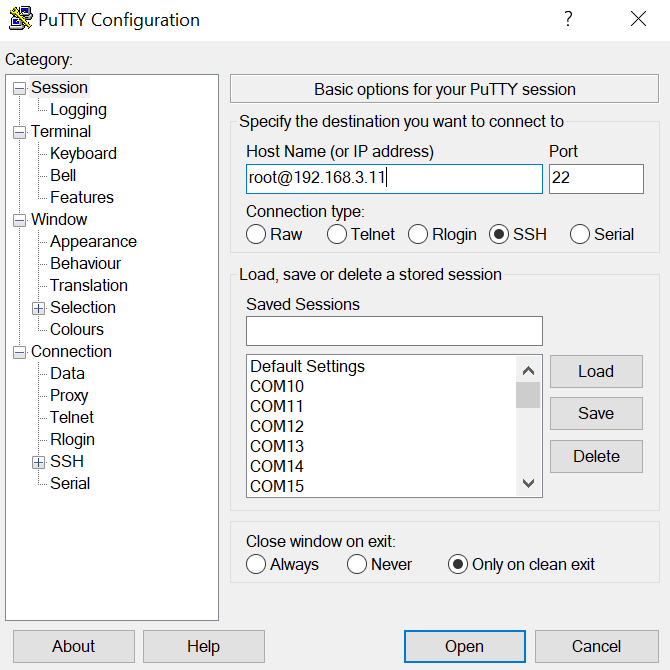Select the Serial connection type radio button
This screenshot has width=670, height=670.
(x=579, y=234)
